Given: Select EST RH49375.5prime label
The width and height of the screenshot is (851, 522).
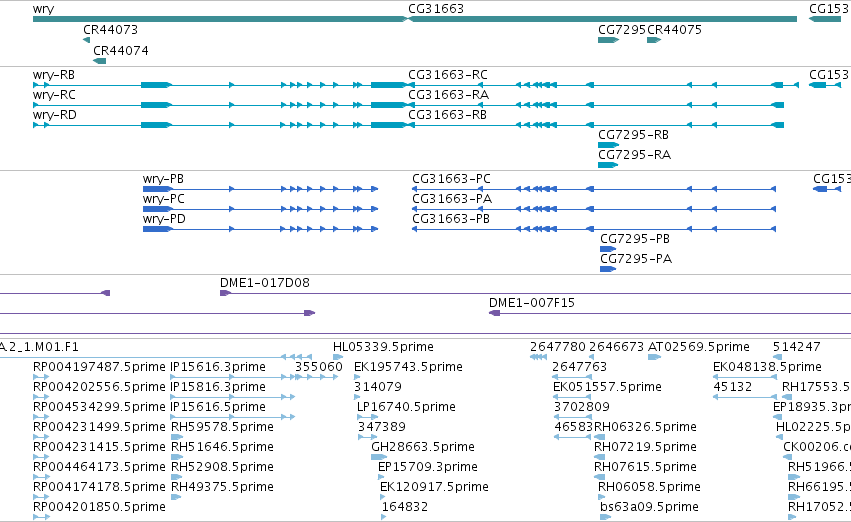Looking at the screenshot, I should [222, 488].
